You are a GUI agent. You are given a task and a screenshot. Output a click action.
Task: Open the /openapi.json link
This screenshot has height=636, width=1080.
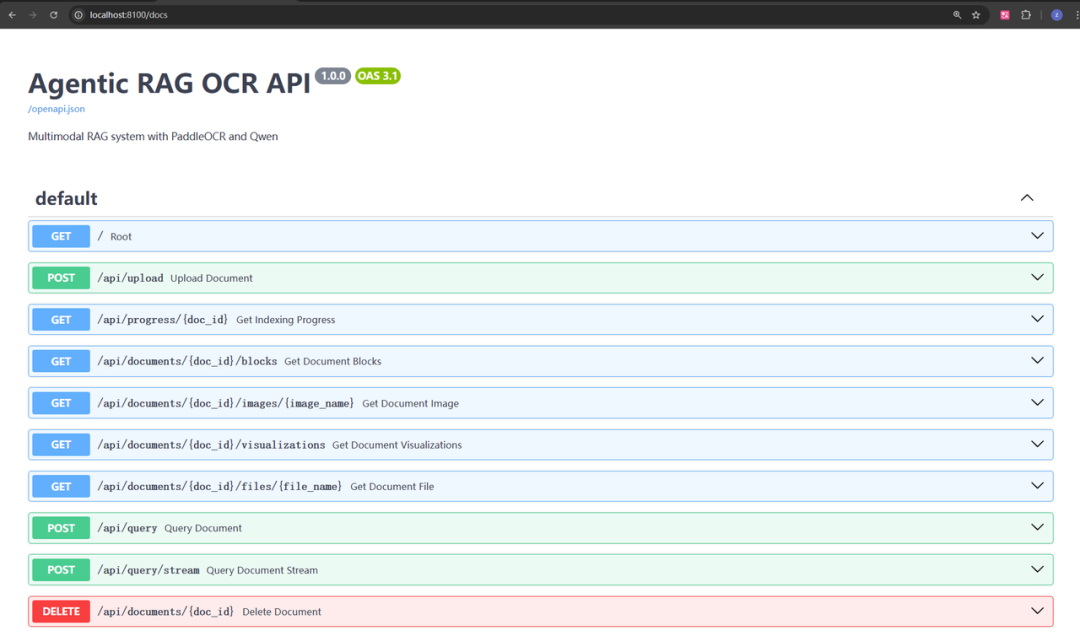(56, 109)
